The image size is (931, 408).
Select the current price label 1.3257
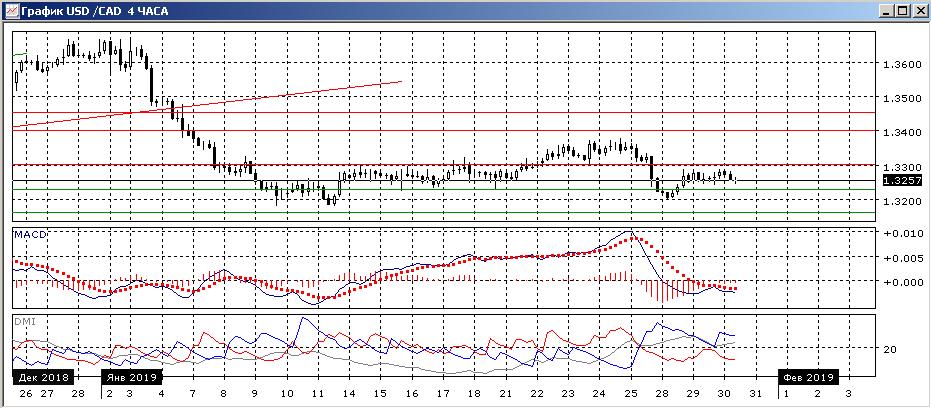[x=902, y=181]
